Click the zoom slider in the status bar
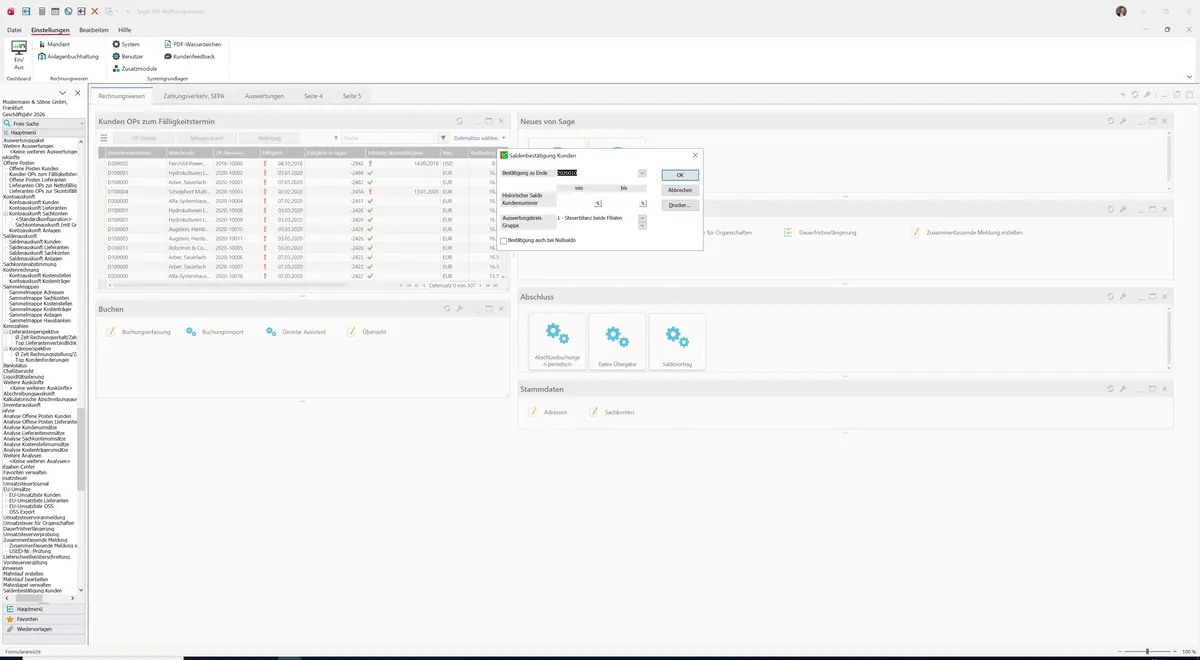 [x=1147, y=652]
